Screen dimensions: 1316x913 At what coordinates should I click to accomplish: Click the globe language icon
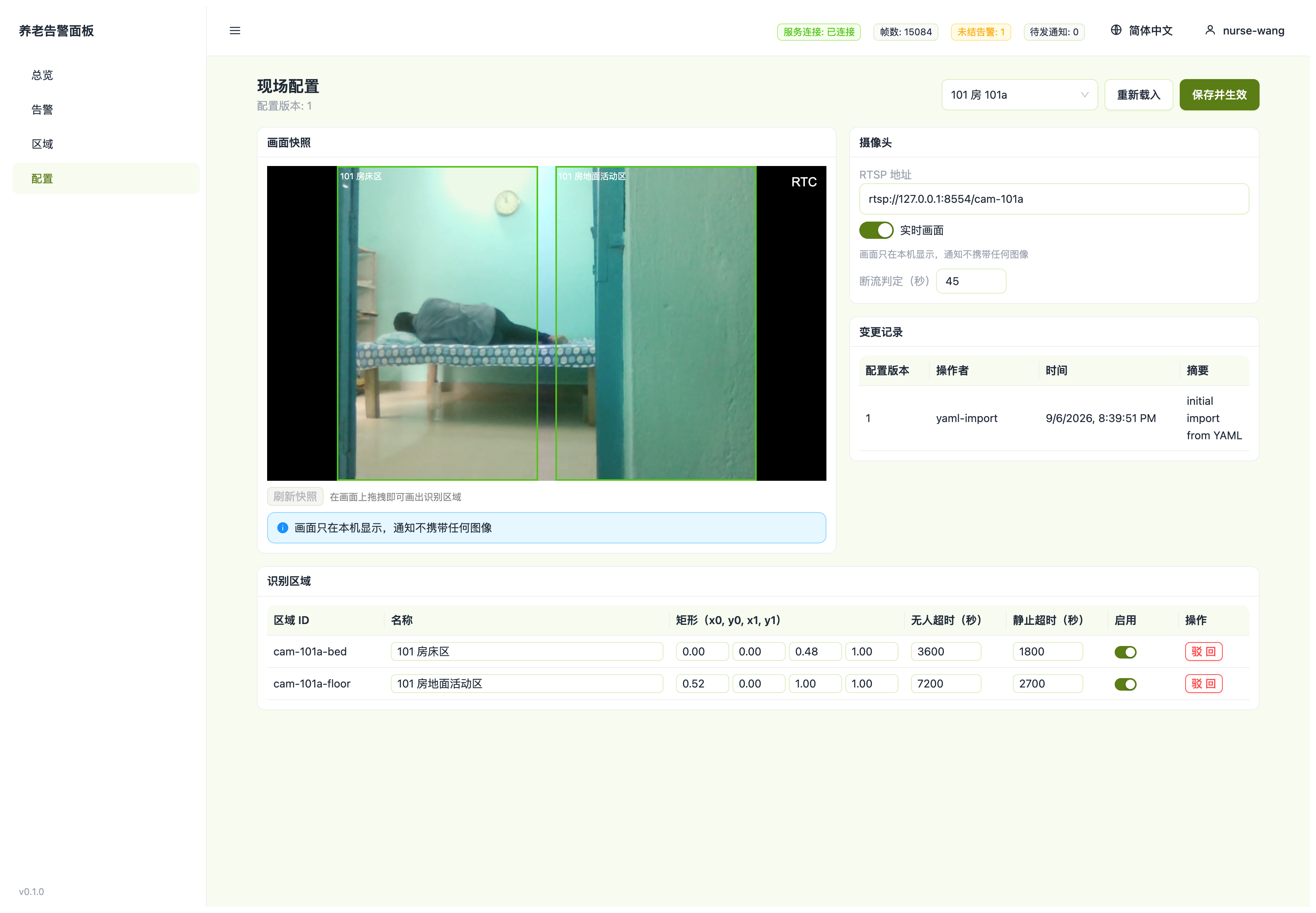click(x=1116, y=30)
